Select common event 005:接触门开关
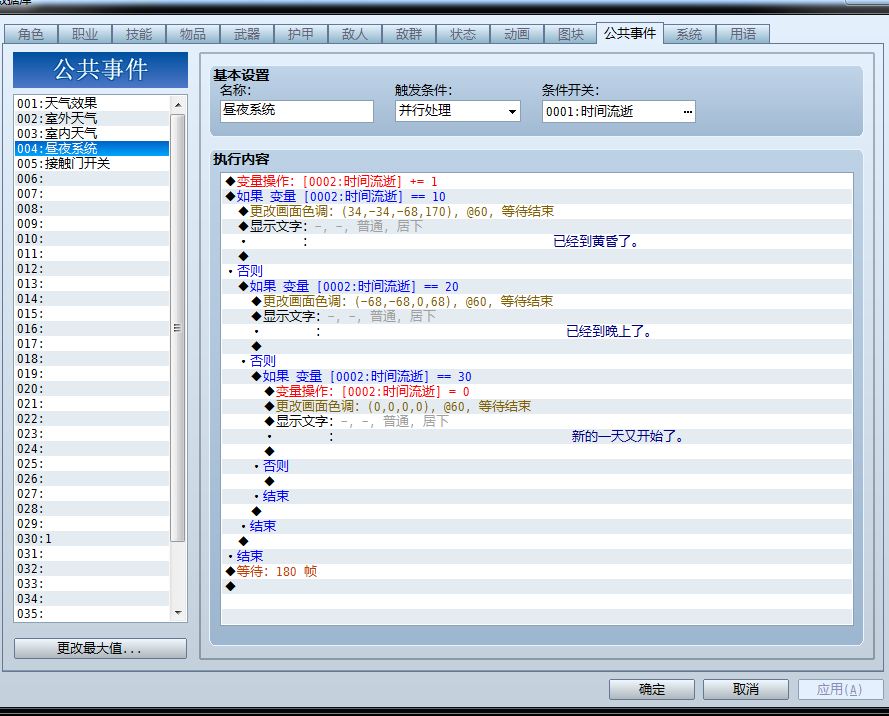This screenshot has height=716, width=889. [x=92, y=163]
